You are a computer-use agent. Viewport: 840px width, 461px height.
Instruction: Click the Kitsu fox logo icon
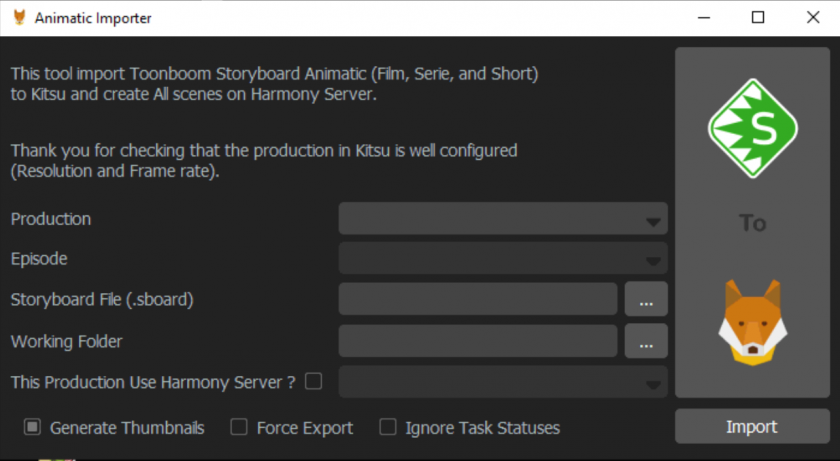(x=753, y=322)
